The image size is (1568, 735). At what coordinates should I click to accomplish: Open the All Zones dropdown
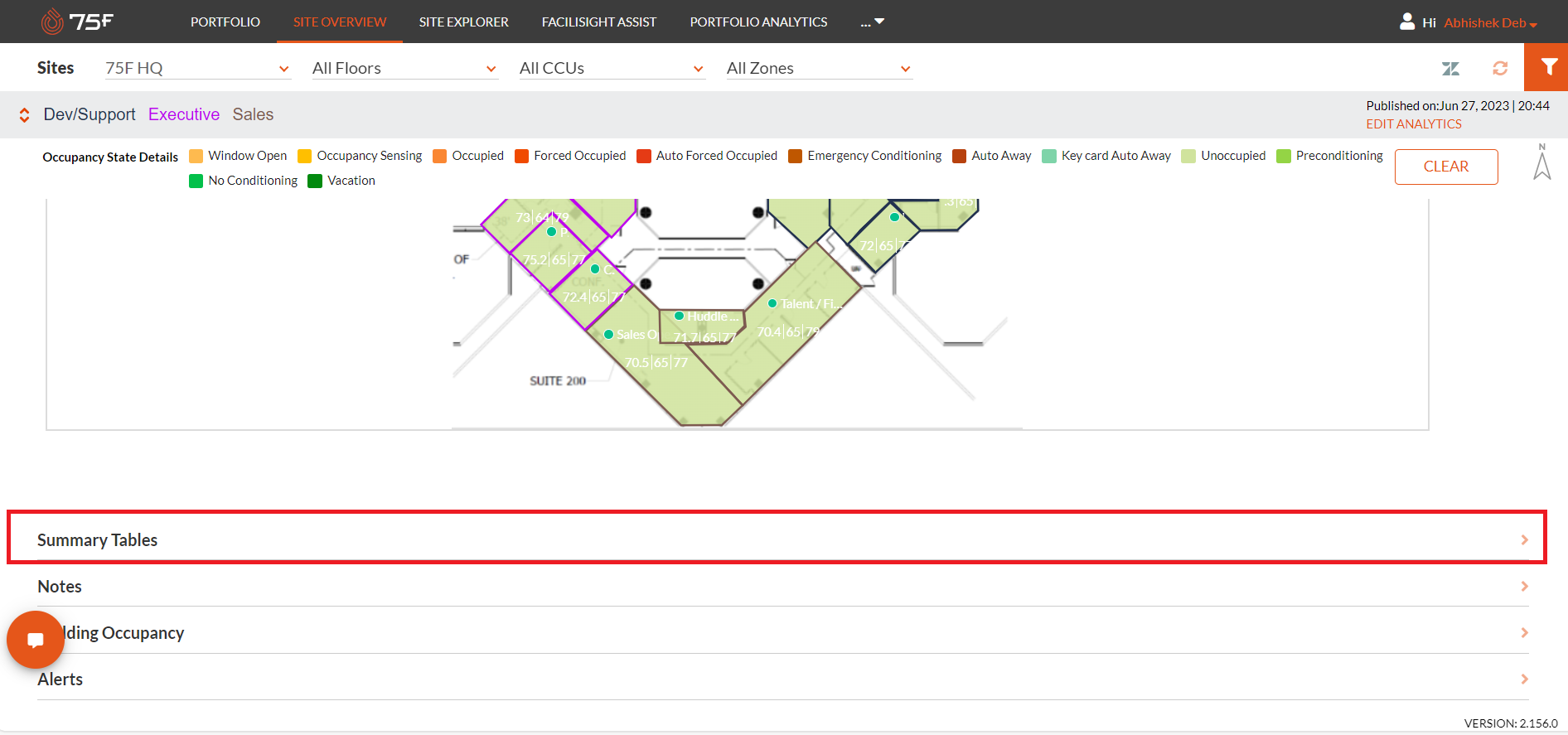point(819,68)
